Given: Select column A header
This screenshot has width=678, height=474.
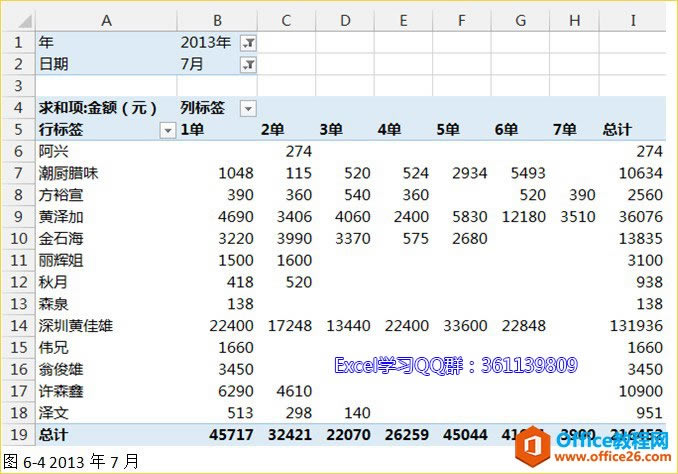Looking at the screenshot, I should tap(106, 20).
